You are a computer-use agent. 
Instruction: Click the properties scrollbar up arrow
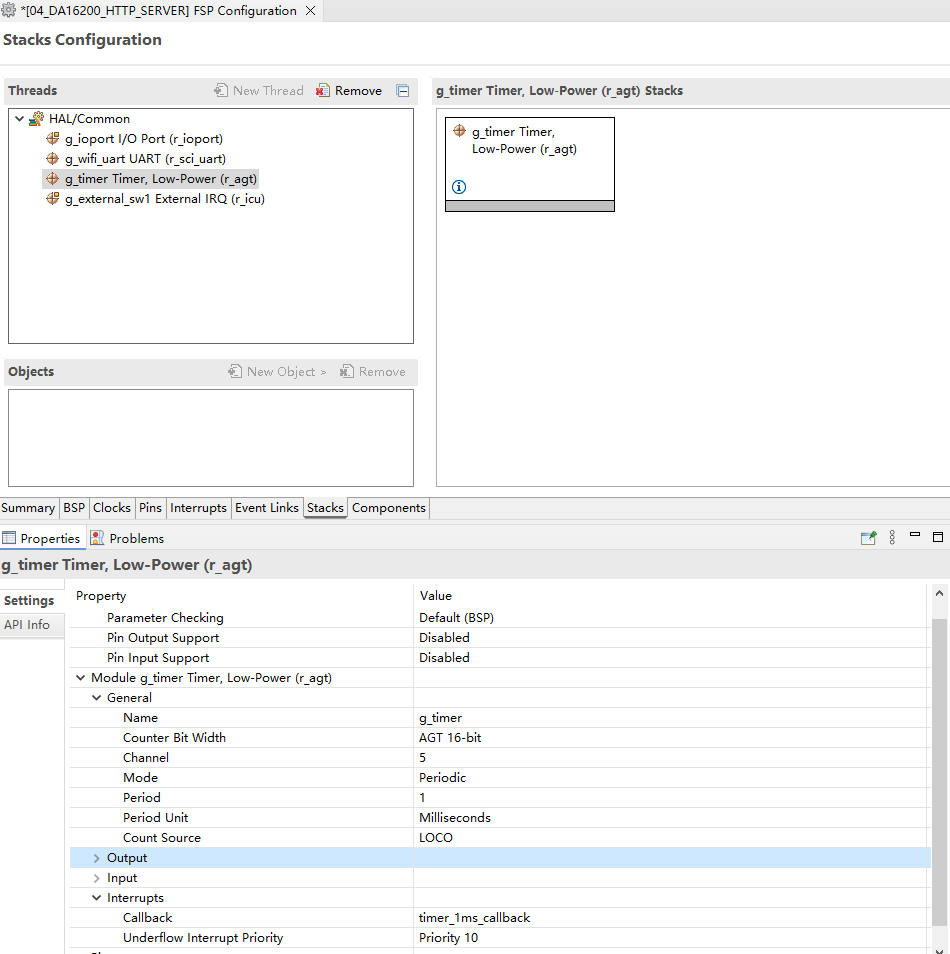(x=940, y=593)
